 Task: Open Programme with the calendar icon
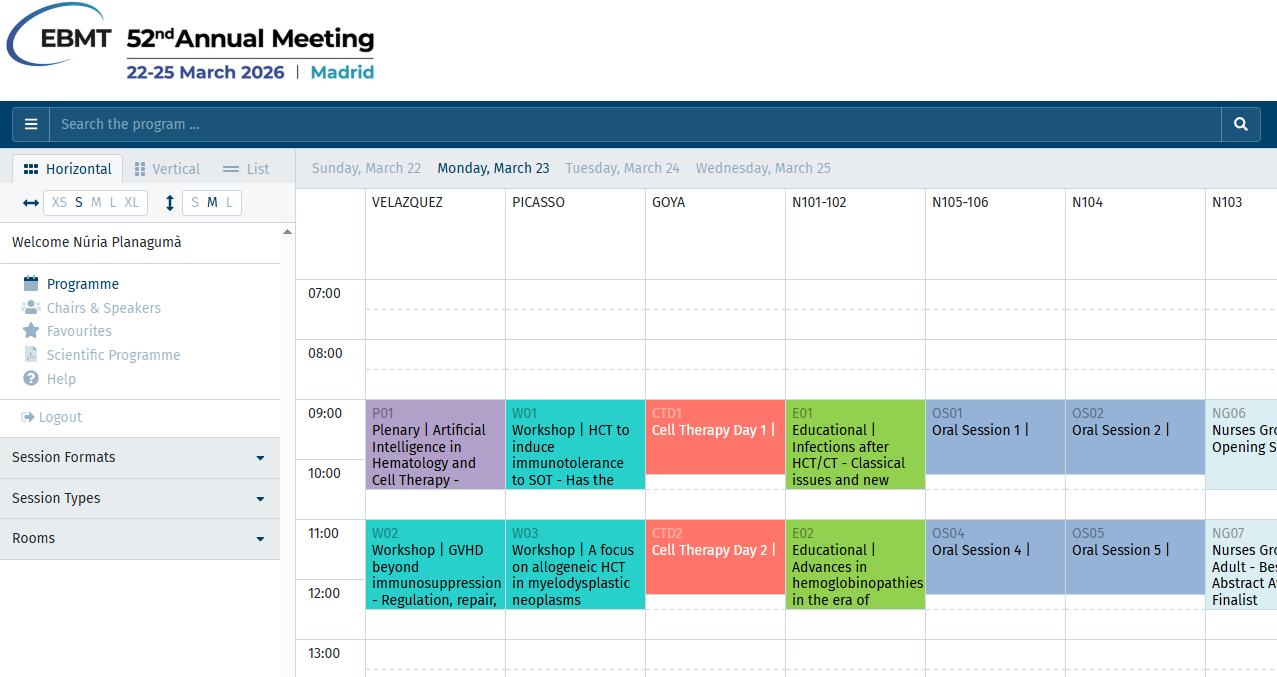pyautogui.click(x=31, y=284)
